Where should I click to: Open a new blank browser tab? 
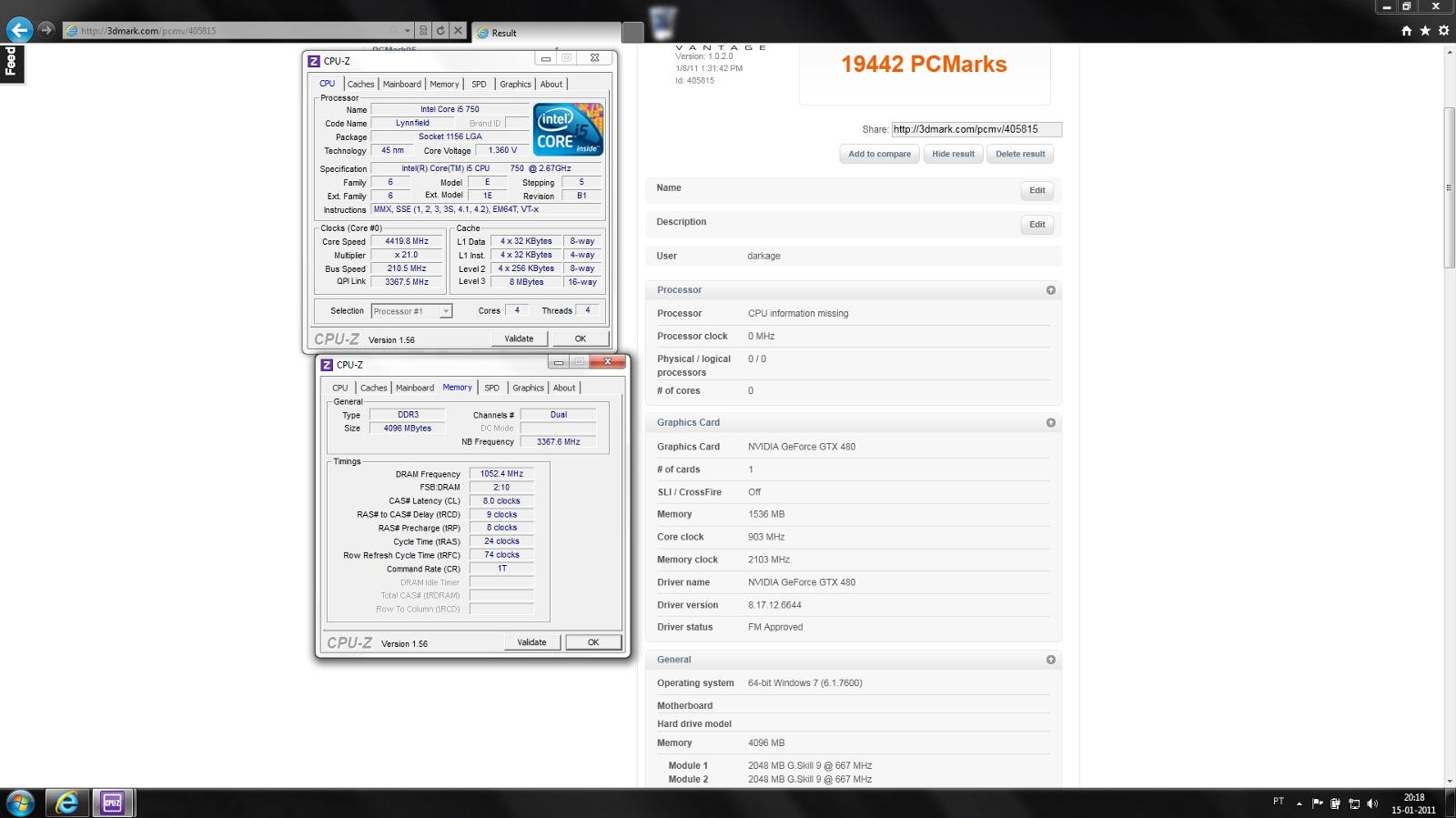point(633,32)
